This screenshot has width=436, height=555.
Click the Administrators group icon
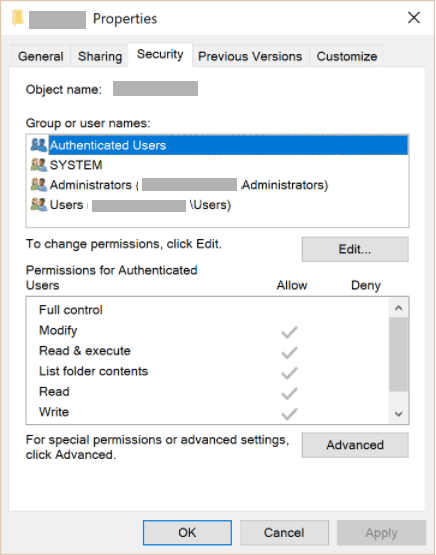39,185
